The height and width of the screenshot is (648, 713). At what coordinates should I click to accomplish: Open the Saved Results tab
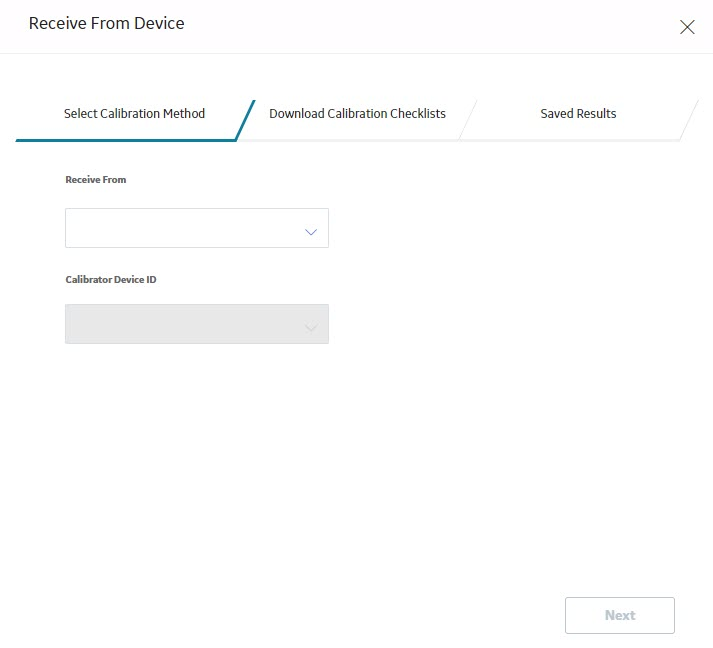(578, 113)
